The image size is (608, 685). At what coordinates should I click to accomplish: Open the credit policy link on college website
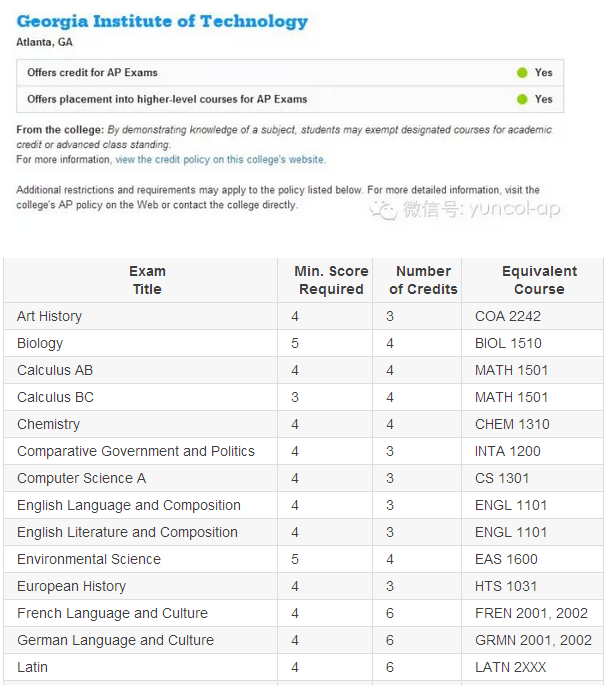[x=221, y=159]
